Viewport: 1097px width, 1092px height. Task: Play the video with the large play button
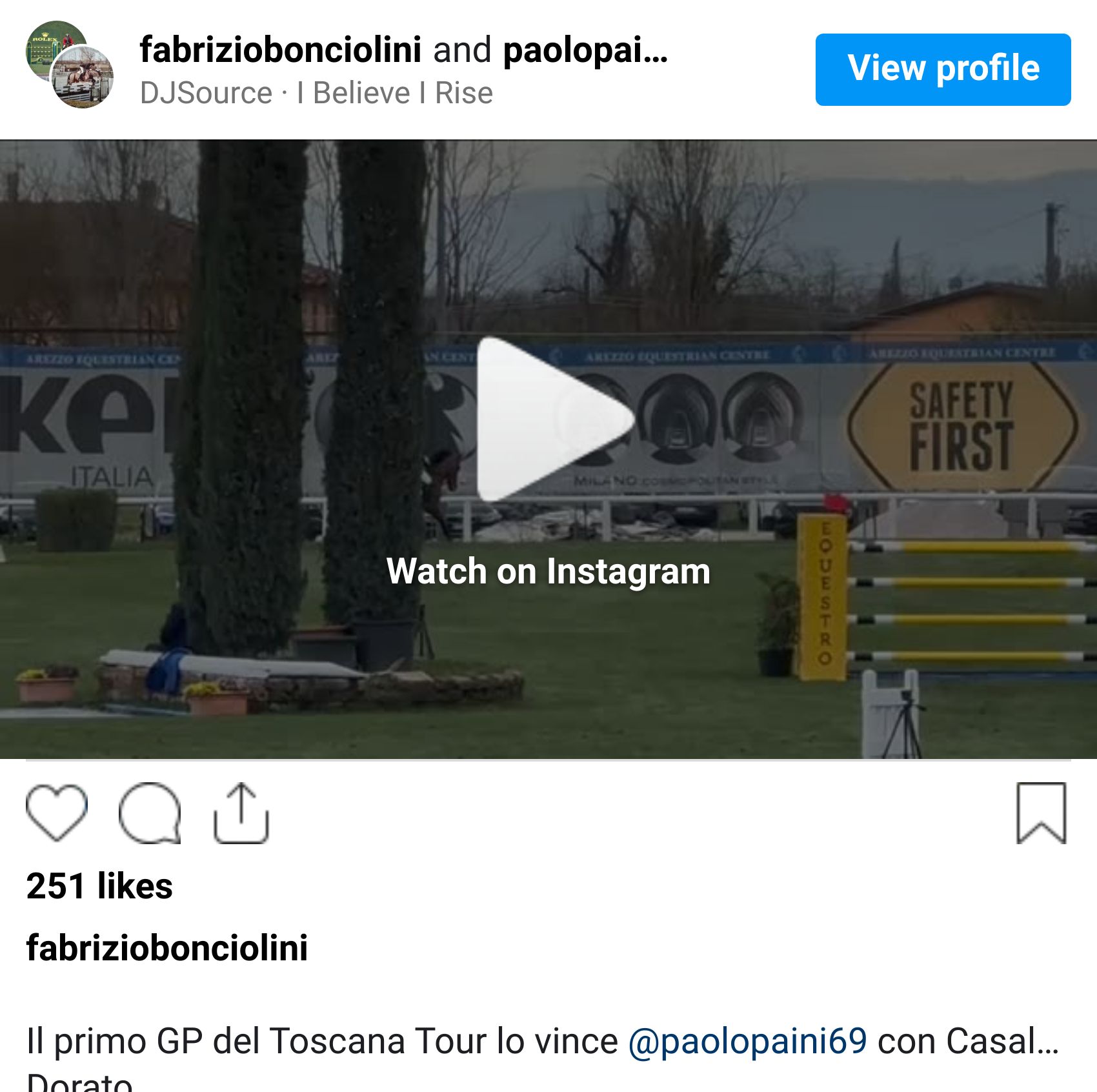(x=555, y=419)
